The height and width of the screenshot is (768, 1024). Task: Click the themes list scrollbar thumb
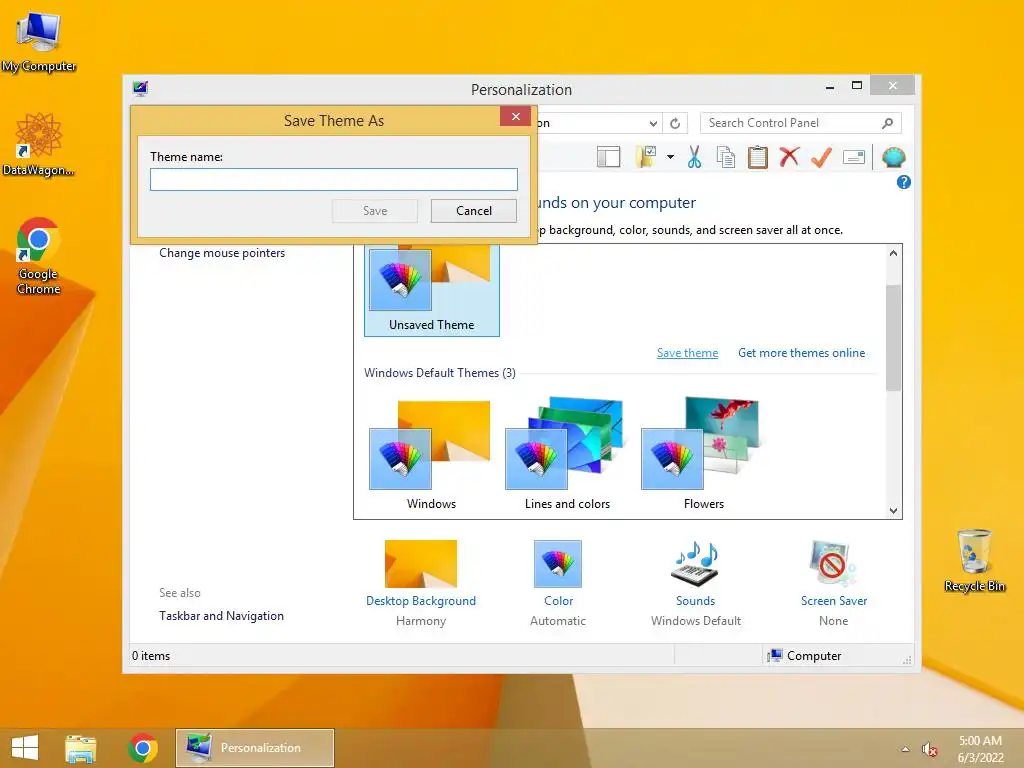[893, 337]
